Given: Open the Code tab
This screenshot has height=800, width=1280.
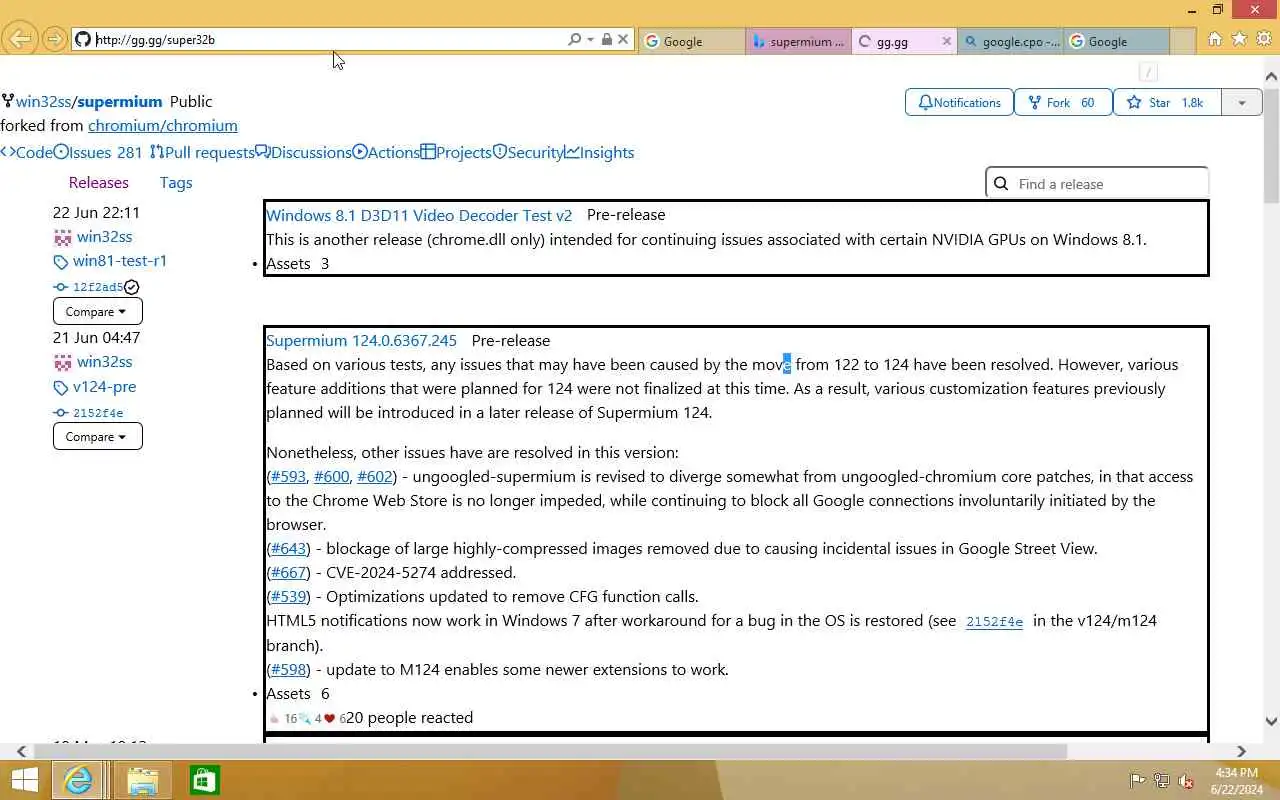Looking at the screenshot, I should [26, 152].
